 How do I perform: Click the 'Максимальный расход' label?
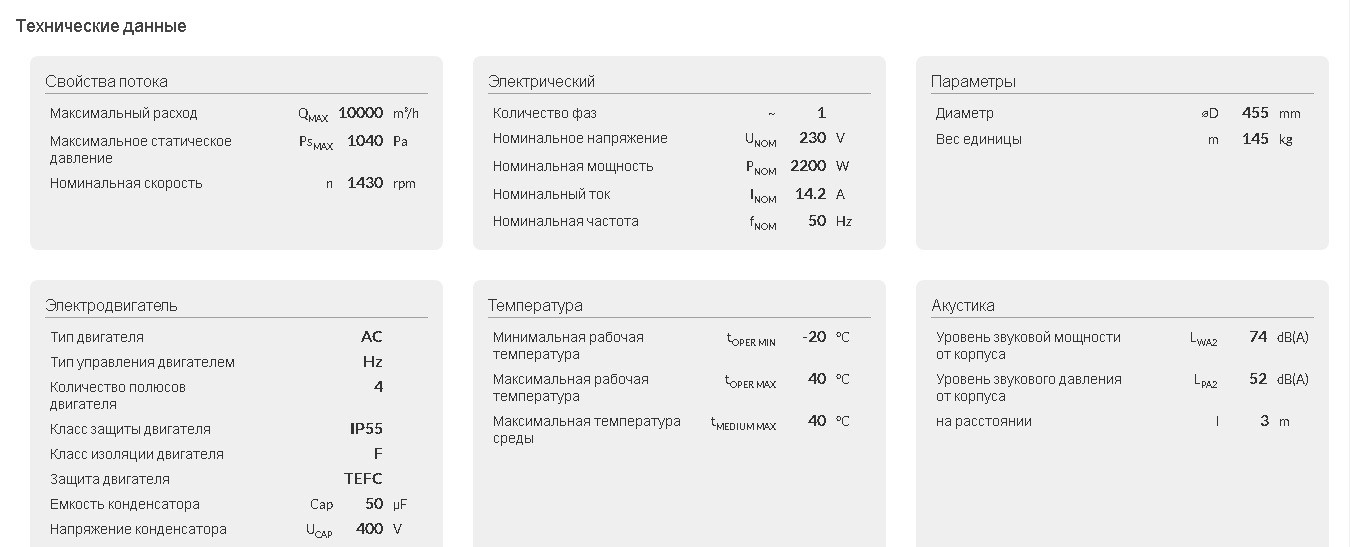click(124, 114)
